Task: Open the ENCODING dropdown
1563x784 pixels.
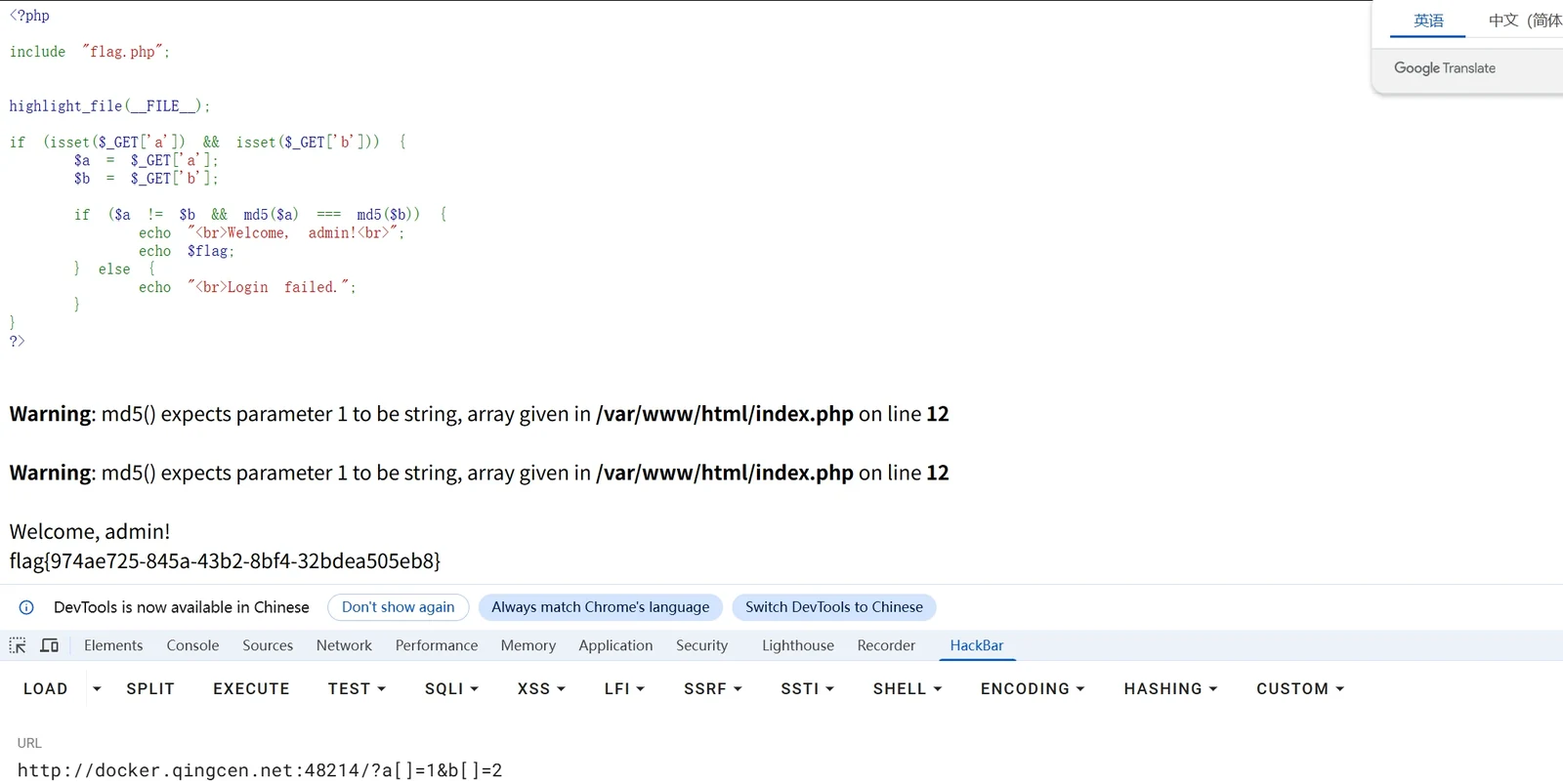Action: click(1033, 689)
